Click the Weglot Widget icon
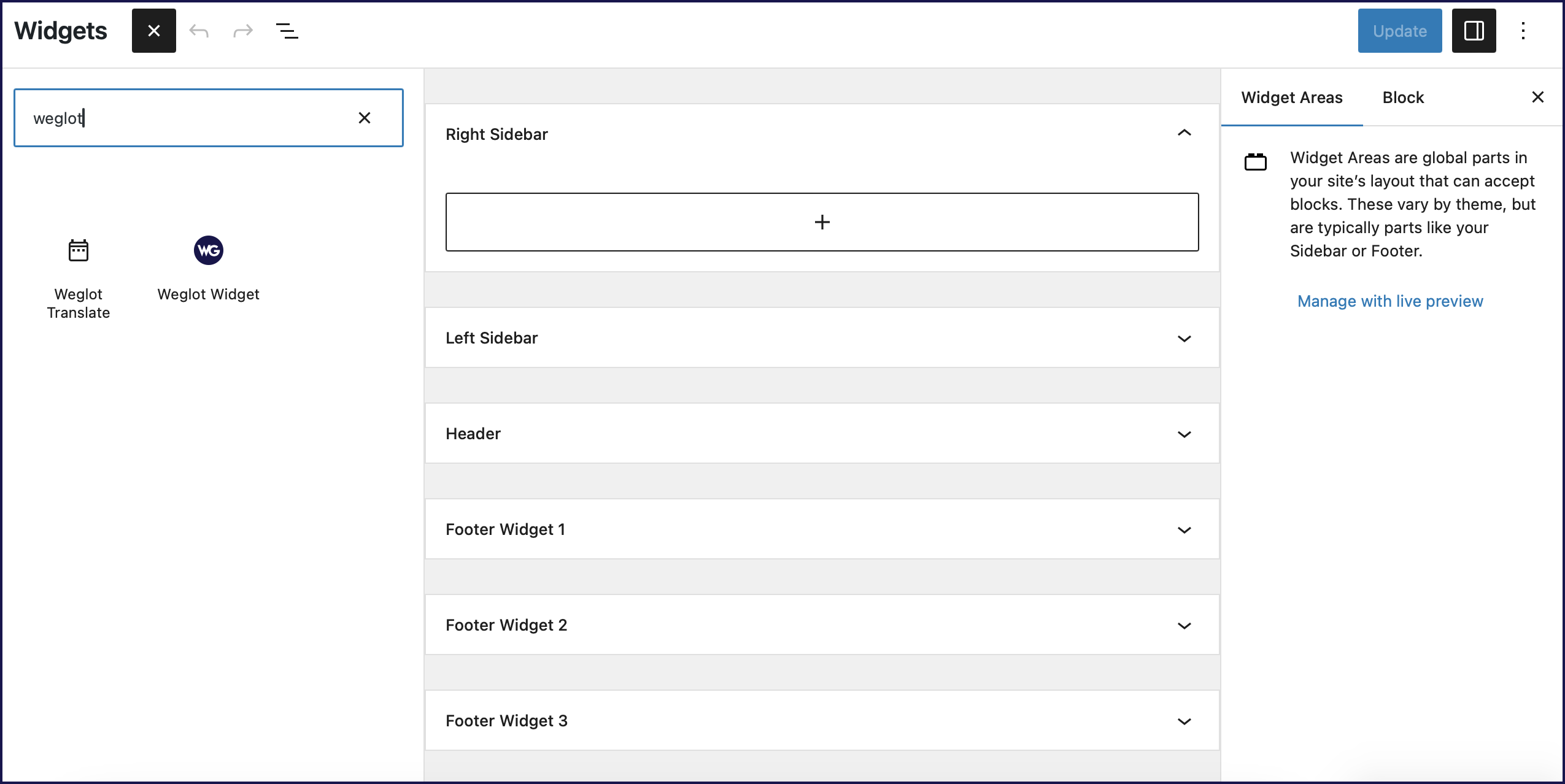This screenshot has width=1565, height=784. (208, 251)
